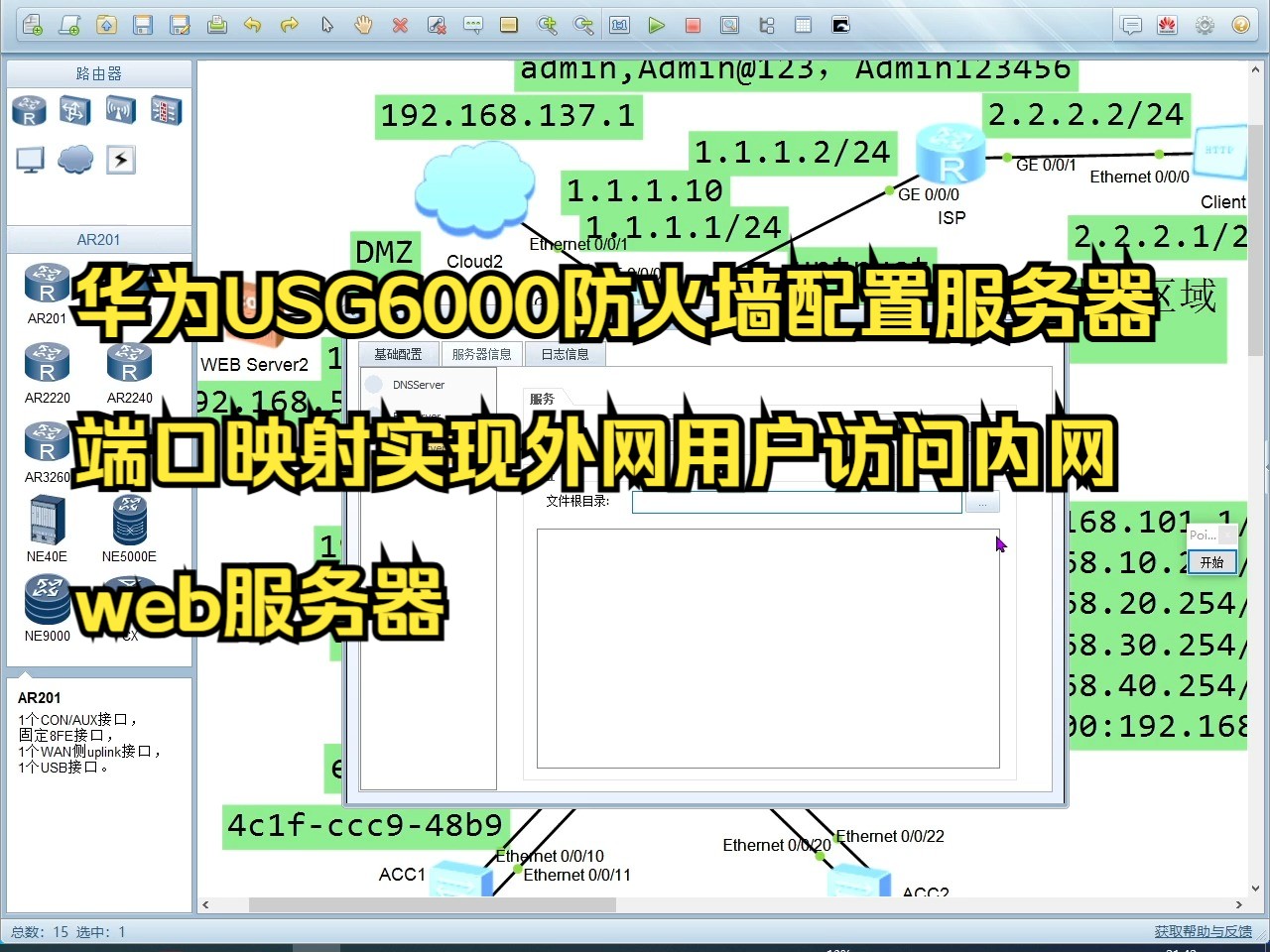The image size is (1270, 952).
Task: Start the devices with the green play icon
Action: point(656,25)
